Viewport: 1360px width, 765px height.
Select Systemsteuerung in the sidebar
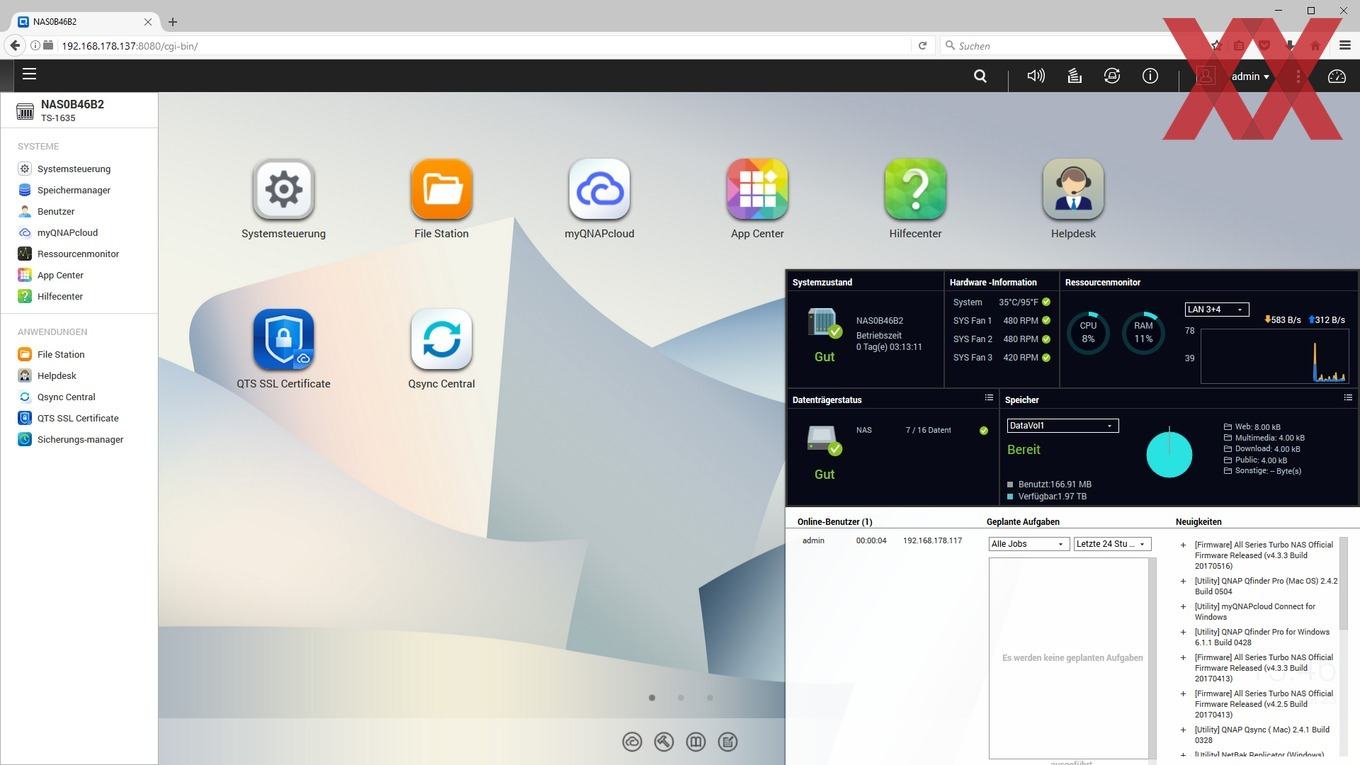(74, 169)
